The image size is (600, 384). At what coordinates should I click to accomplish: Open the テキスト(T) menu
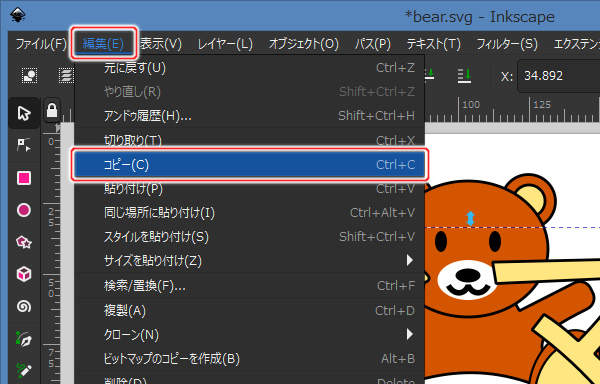click(434, 44)
